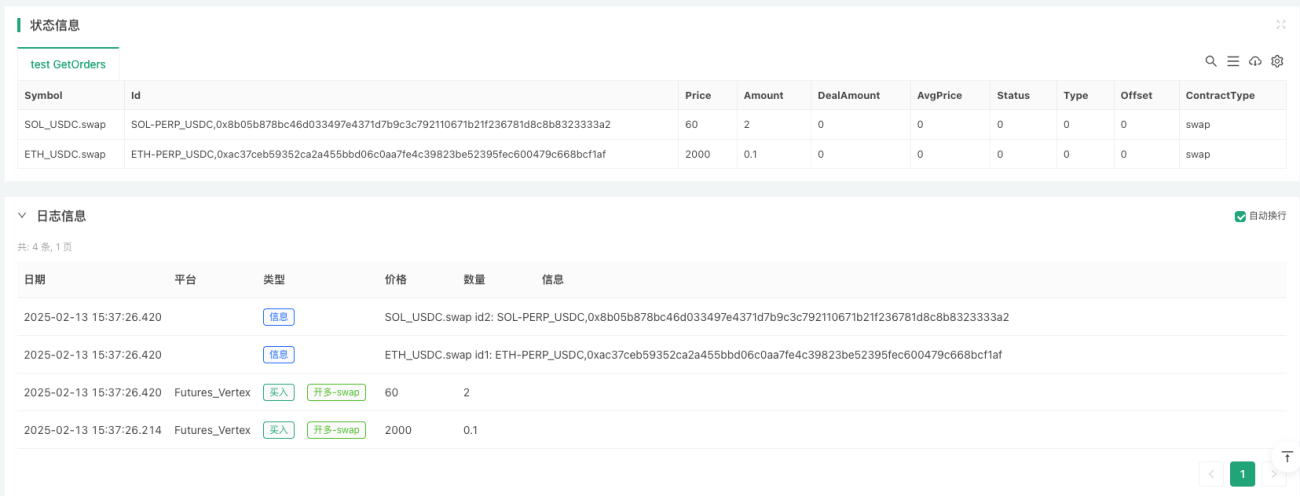This screenshot has width=1300, height=496.
Task: Click the Symbol column header
Action: pyautogui.click(x=43, y=95)
